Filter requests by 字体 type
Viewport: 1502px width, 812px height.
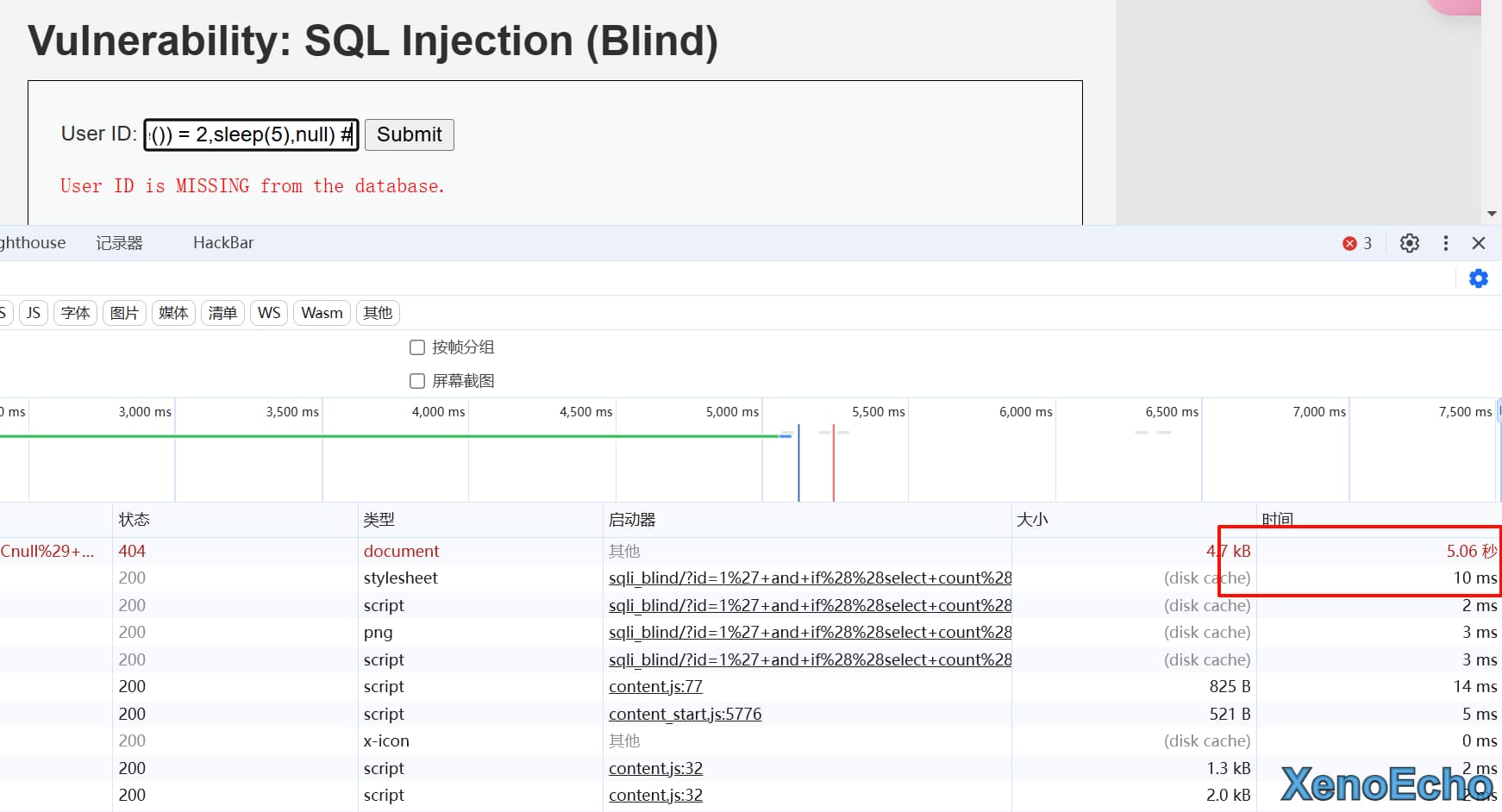(x=75, y=313)
